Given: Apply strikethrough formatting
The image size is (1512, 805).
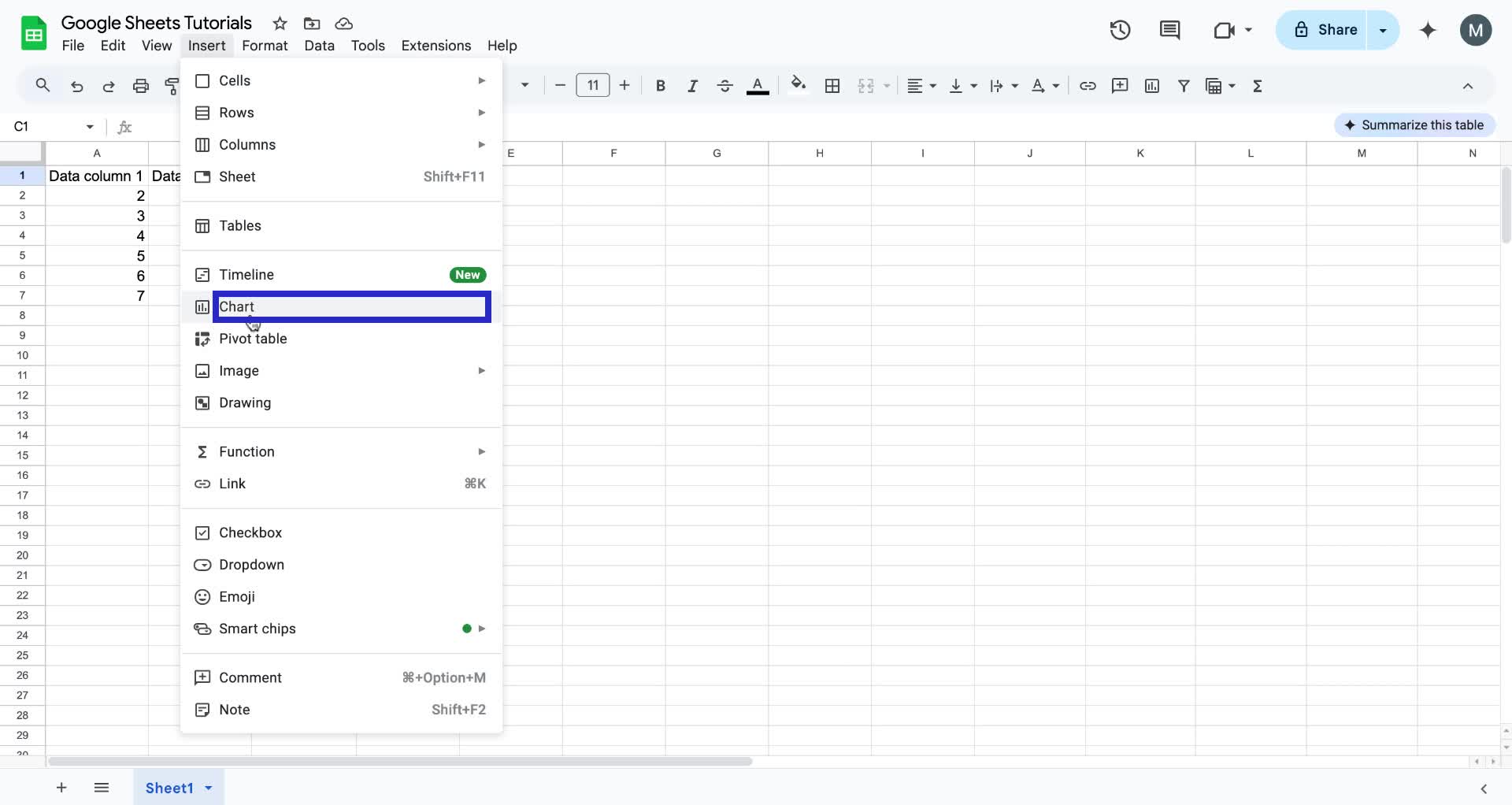Looking at the screenshot, I should 724,86.
